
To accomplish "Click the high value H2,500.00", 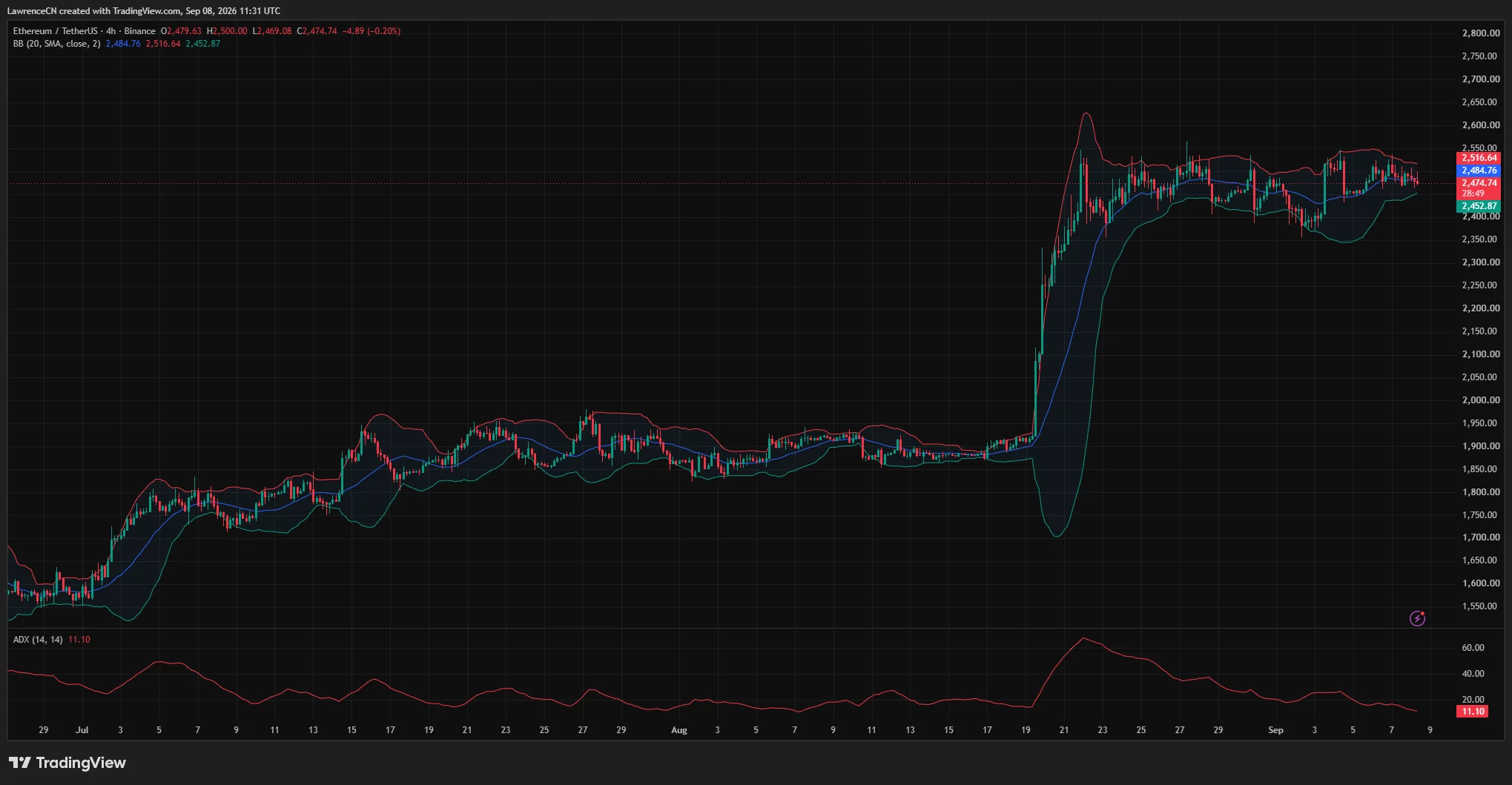I will (x=227, y=31).
